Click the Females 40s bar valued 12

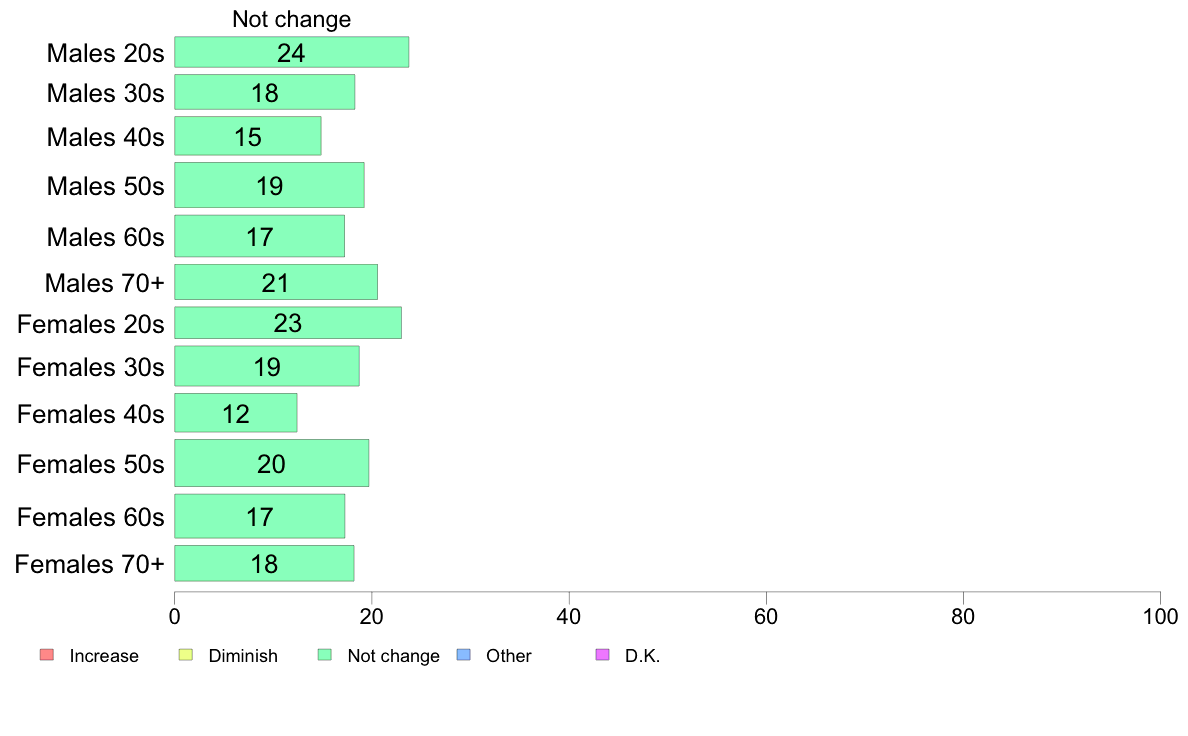click(x=236, y=413)
